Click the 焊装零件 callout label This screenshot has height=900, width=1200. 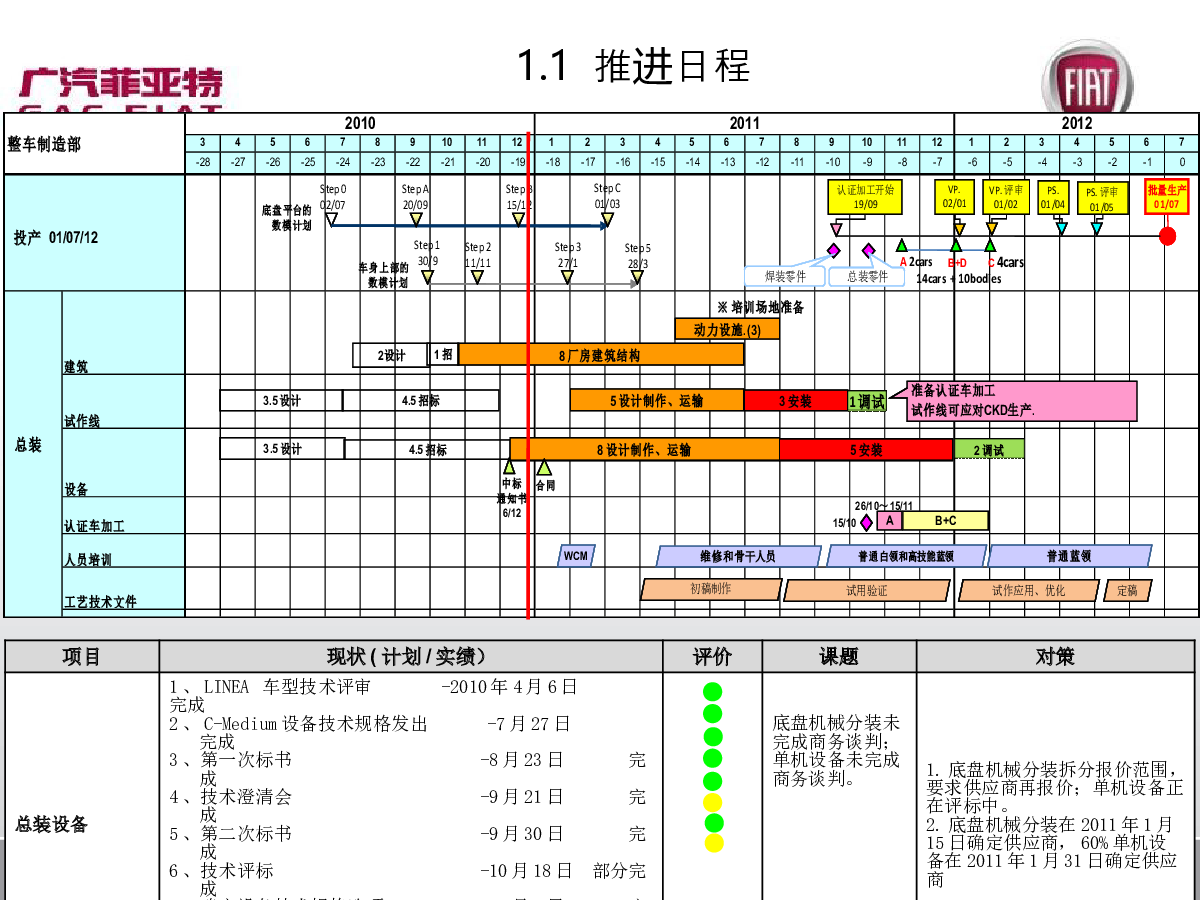[x=786, y=276]
